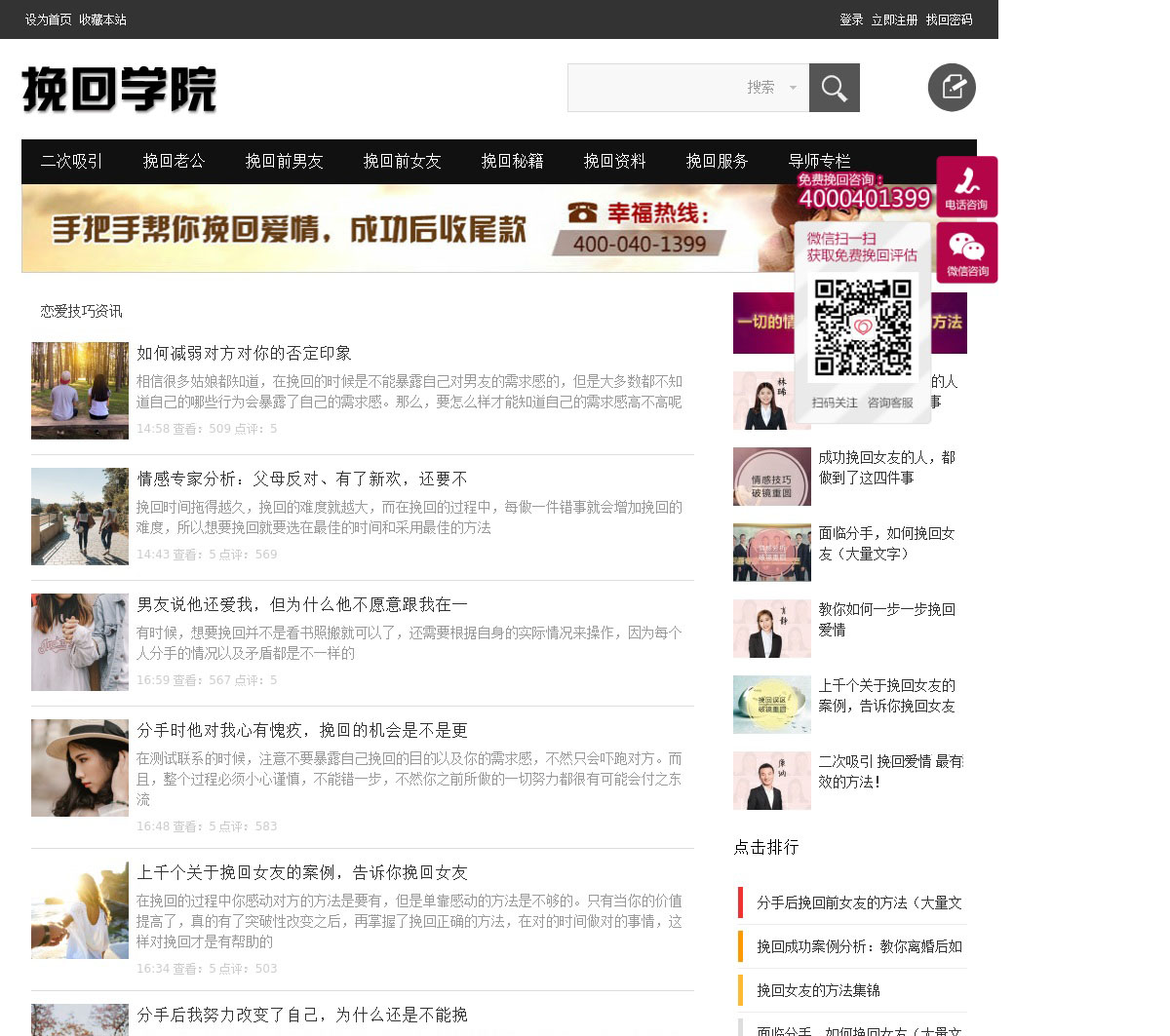
Task: Click the 挽回学院 site logo
Action: [x=119, y=90]
